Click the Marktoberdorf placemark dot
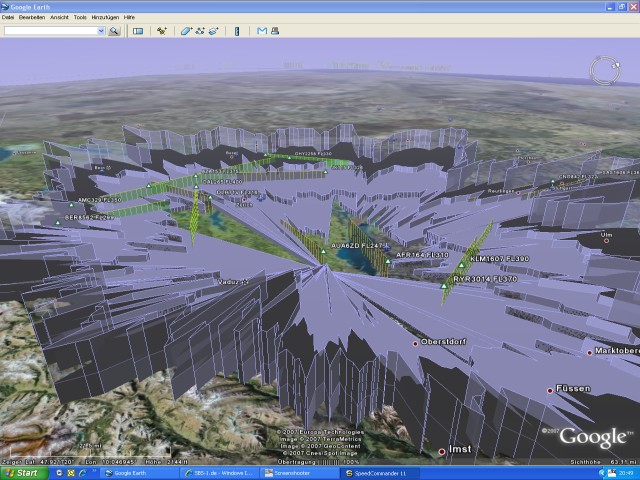Viewport: 640px width, 480px height. 589,353
